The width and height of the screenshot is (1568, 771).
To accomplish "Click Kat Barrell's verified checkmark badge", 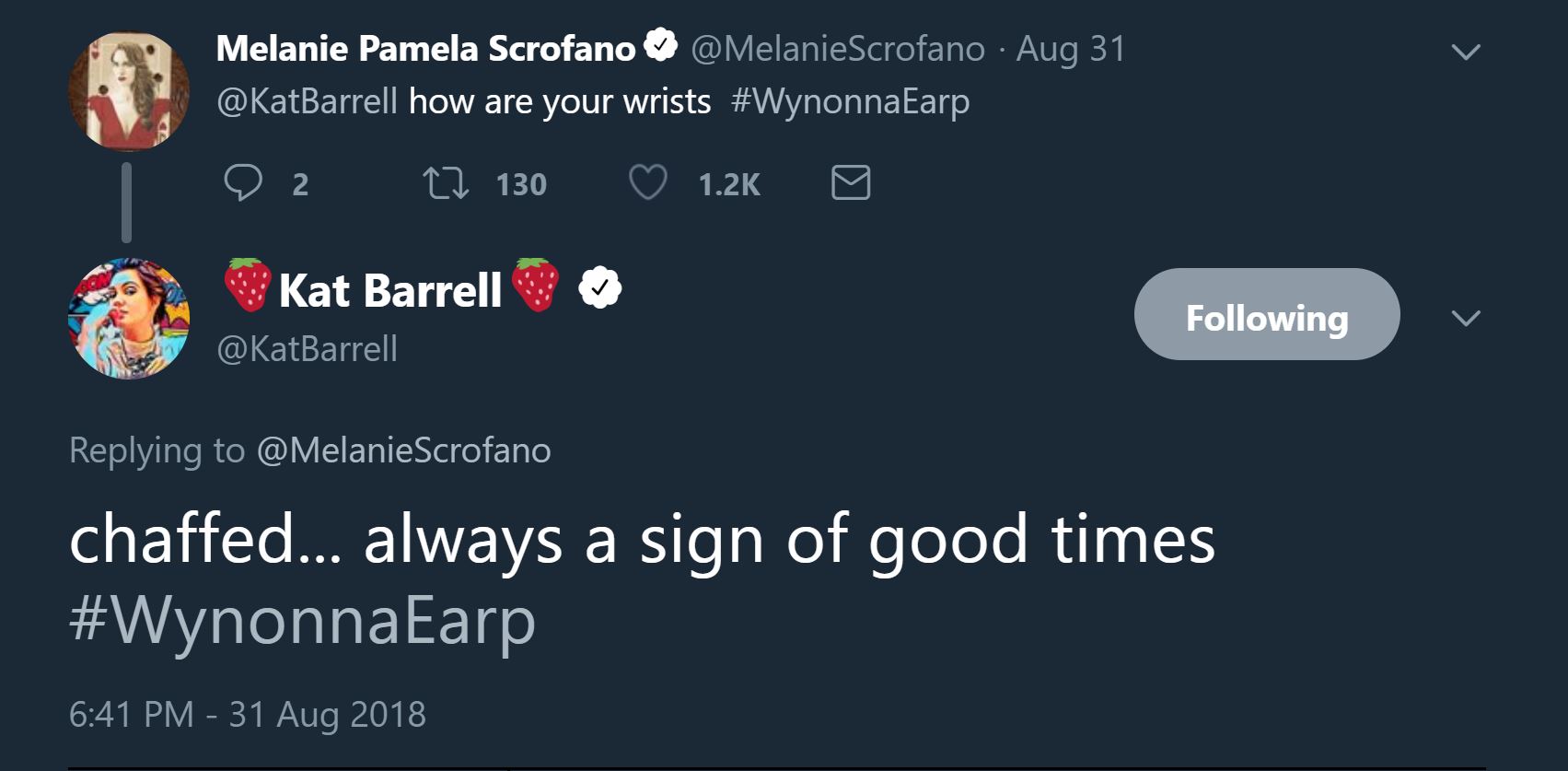I will pos(599,289).
